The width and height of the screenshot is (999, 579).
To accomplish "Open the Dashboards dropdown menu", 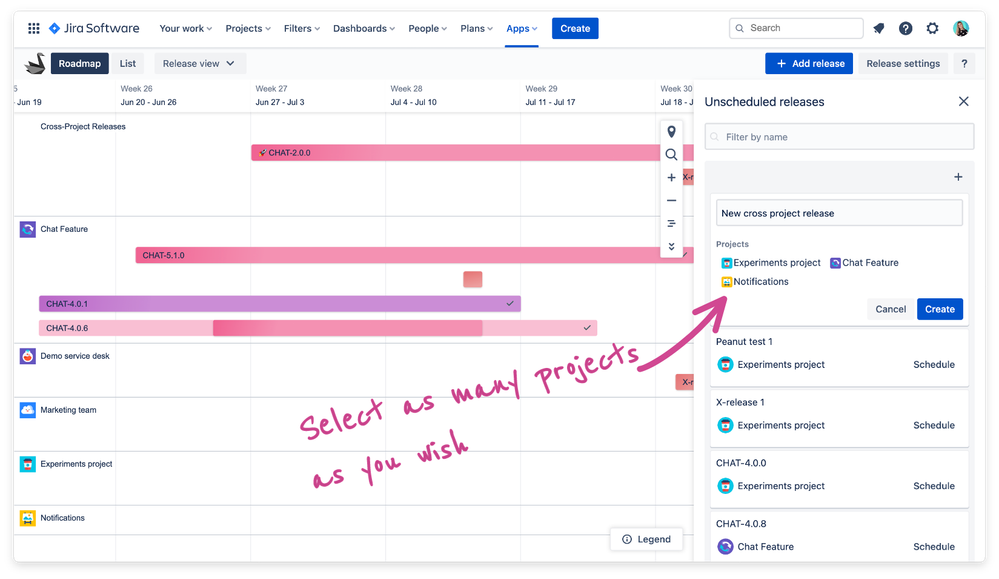I will [x=363, y=28].
